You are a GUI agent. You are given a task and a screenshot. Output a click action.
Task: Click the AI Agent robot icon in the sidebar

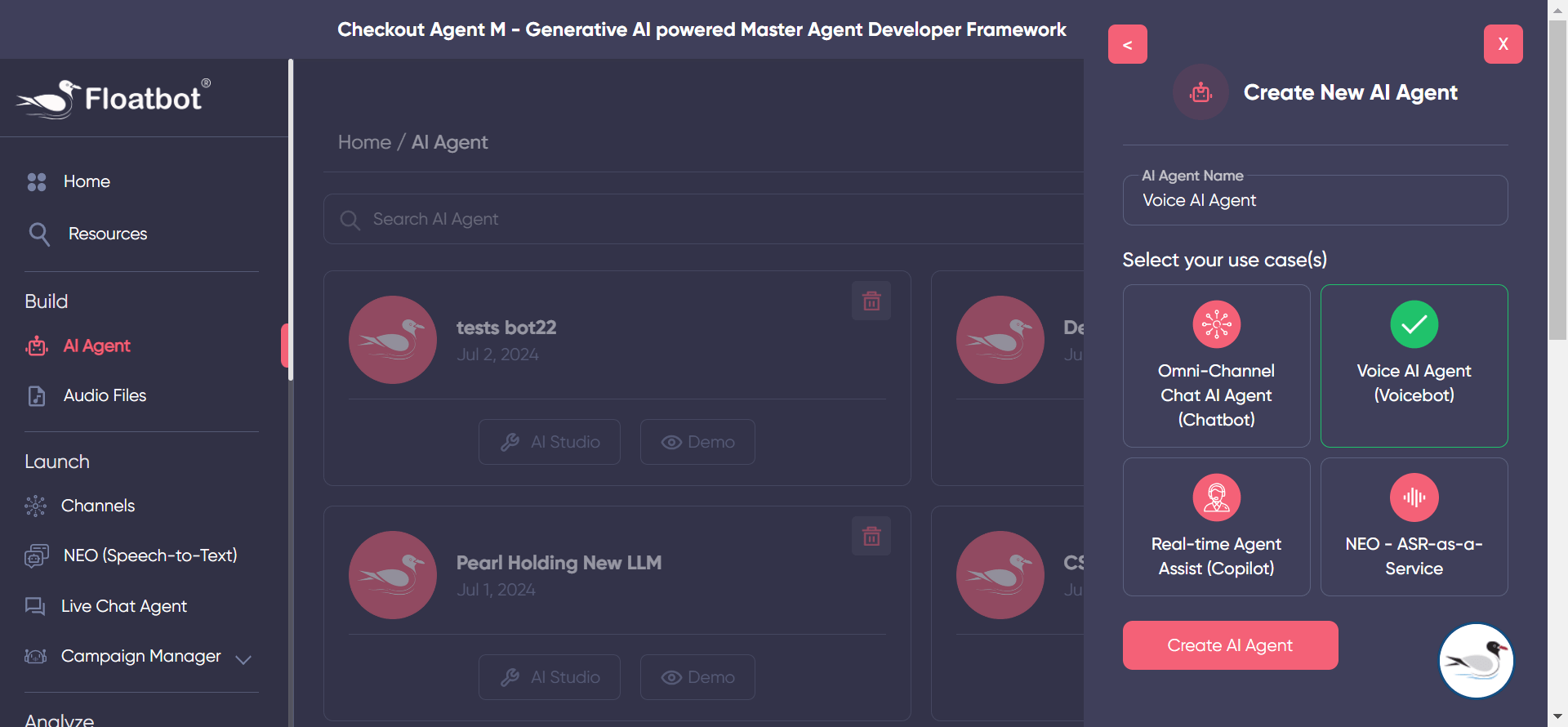pyautogui.click(x=37, y=346)
